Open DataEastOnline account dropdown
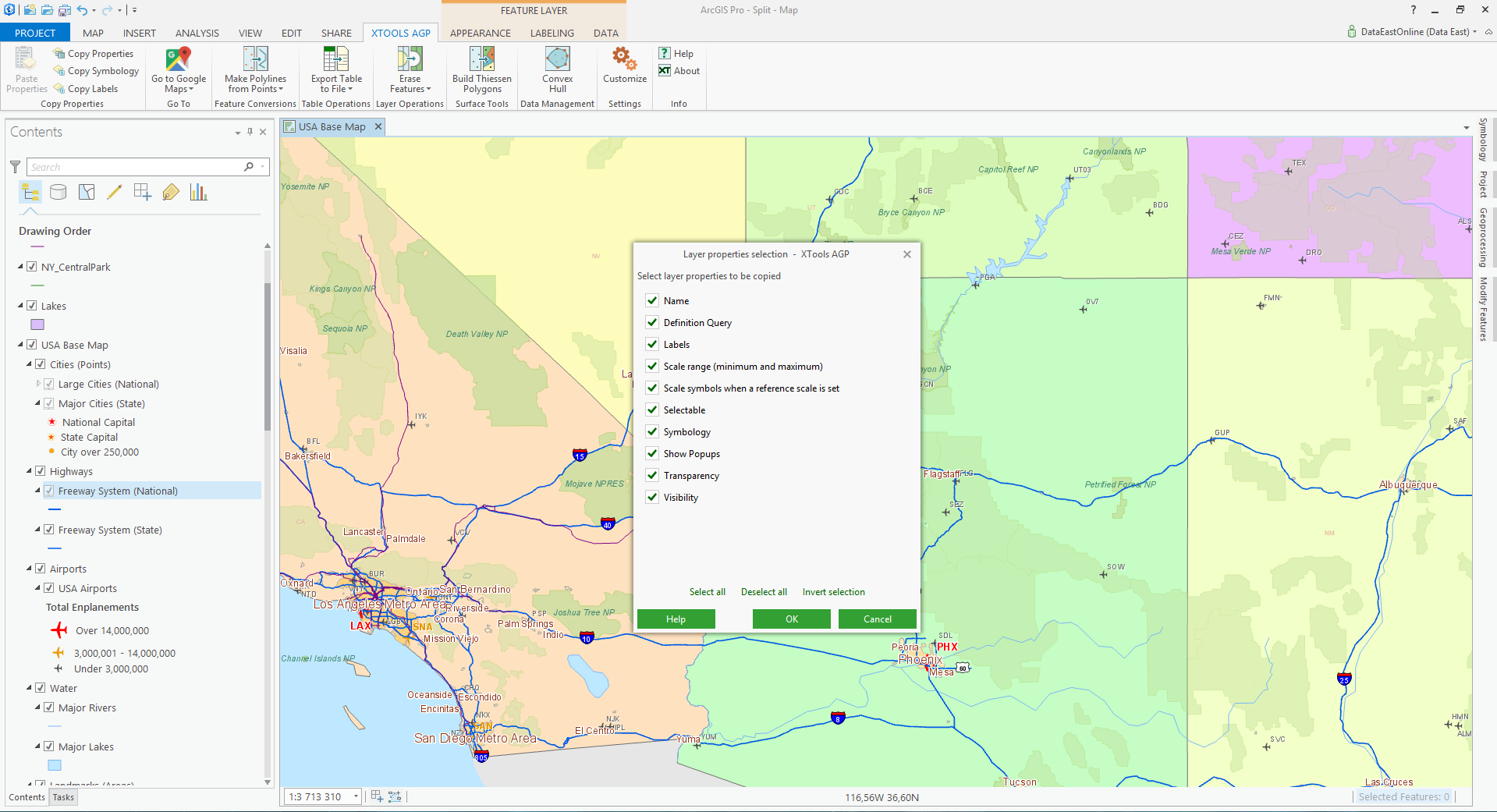Viewport: 1497px width, 812px height. (1474, 32)
